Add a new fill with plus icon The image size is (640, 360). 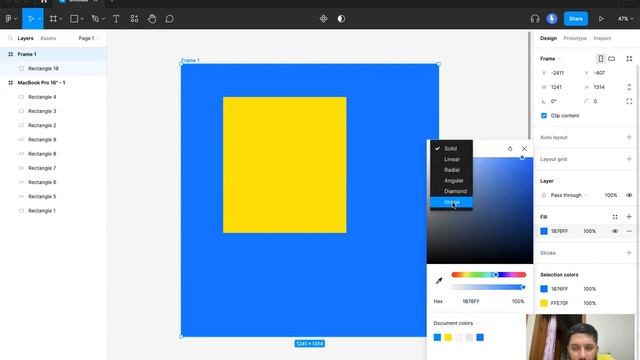click(629, 217)
